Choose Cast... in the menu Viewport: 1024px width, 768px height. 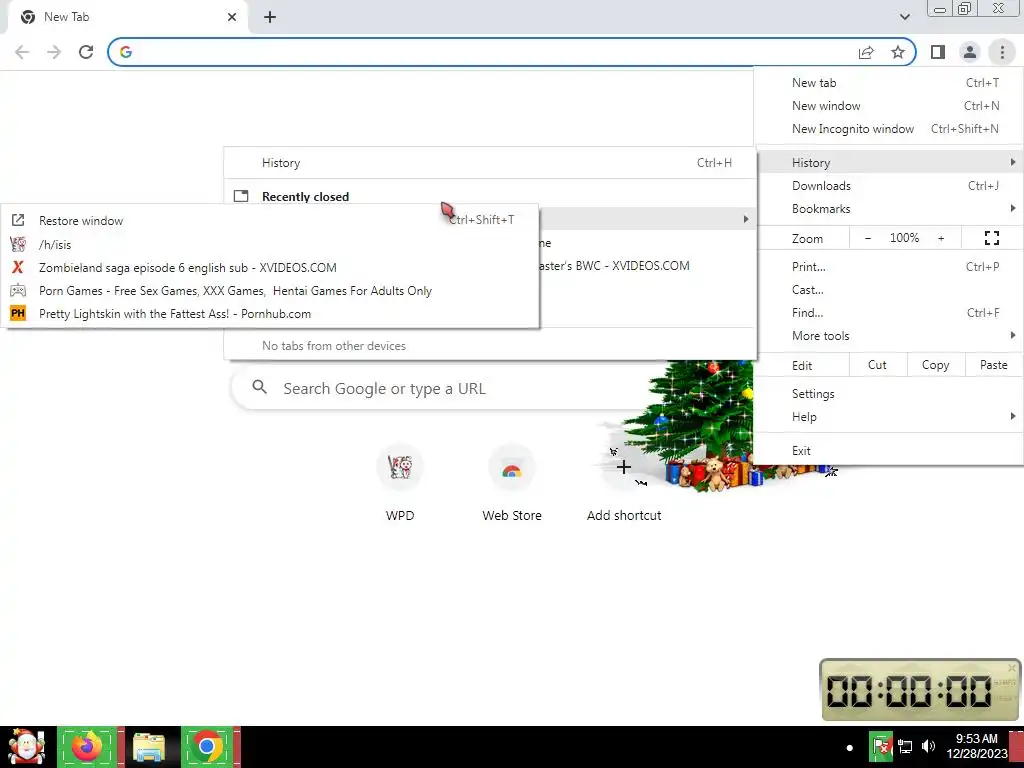(888, 289)
